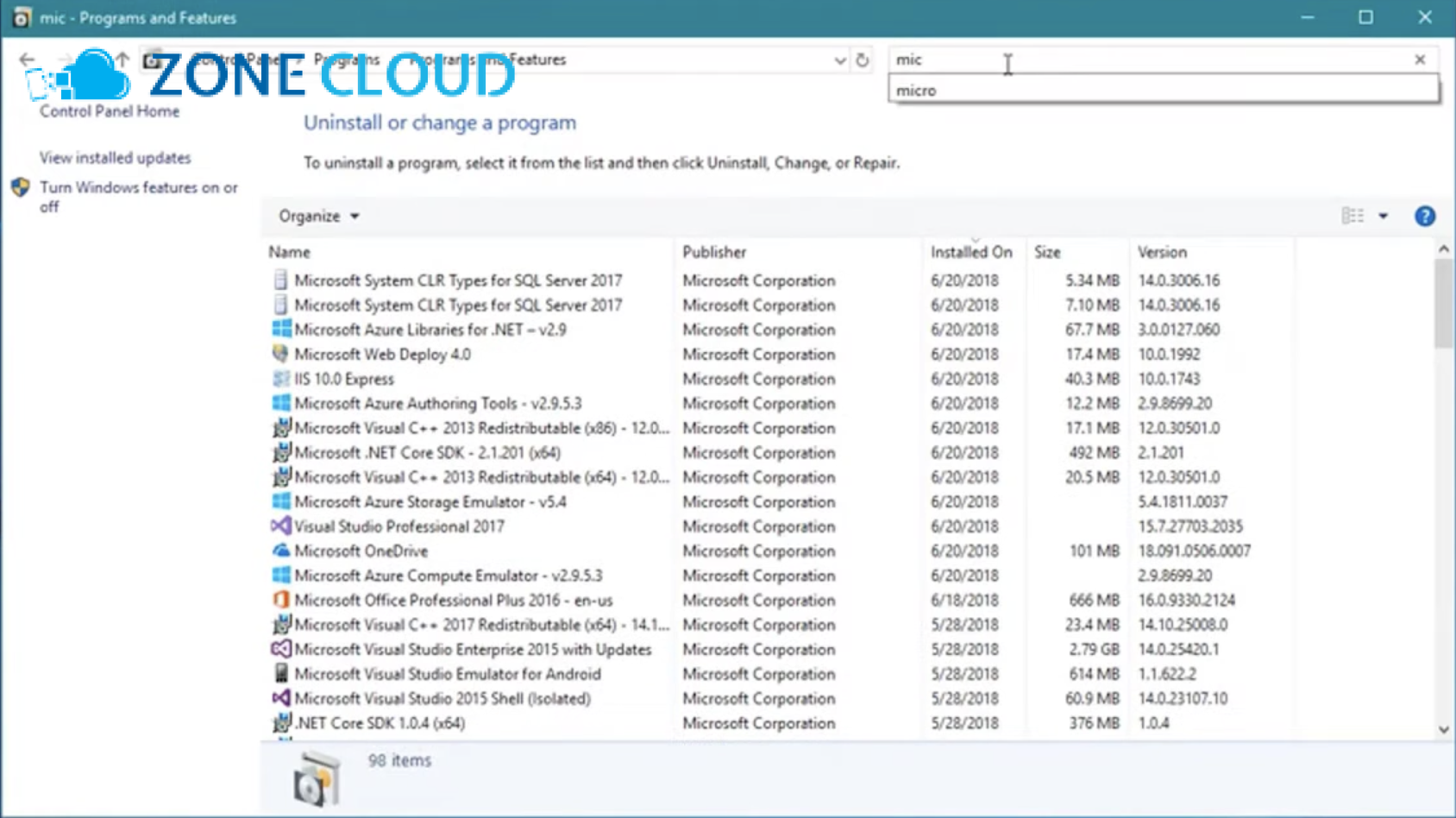Viewport: 1456px width, 818px height.
Task: Click the version value "14.0.23107.10"
Action: click(1183, 699)
